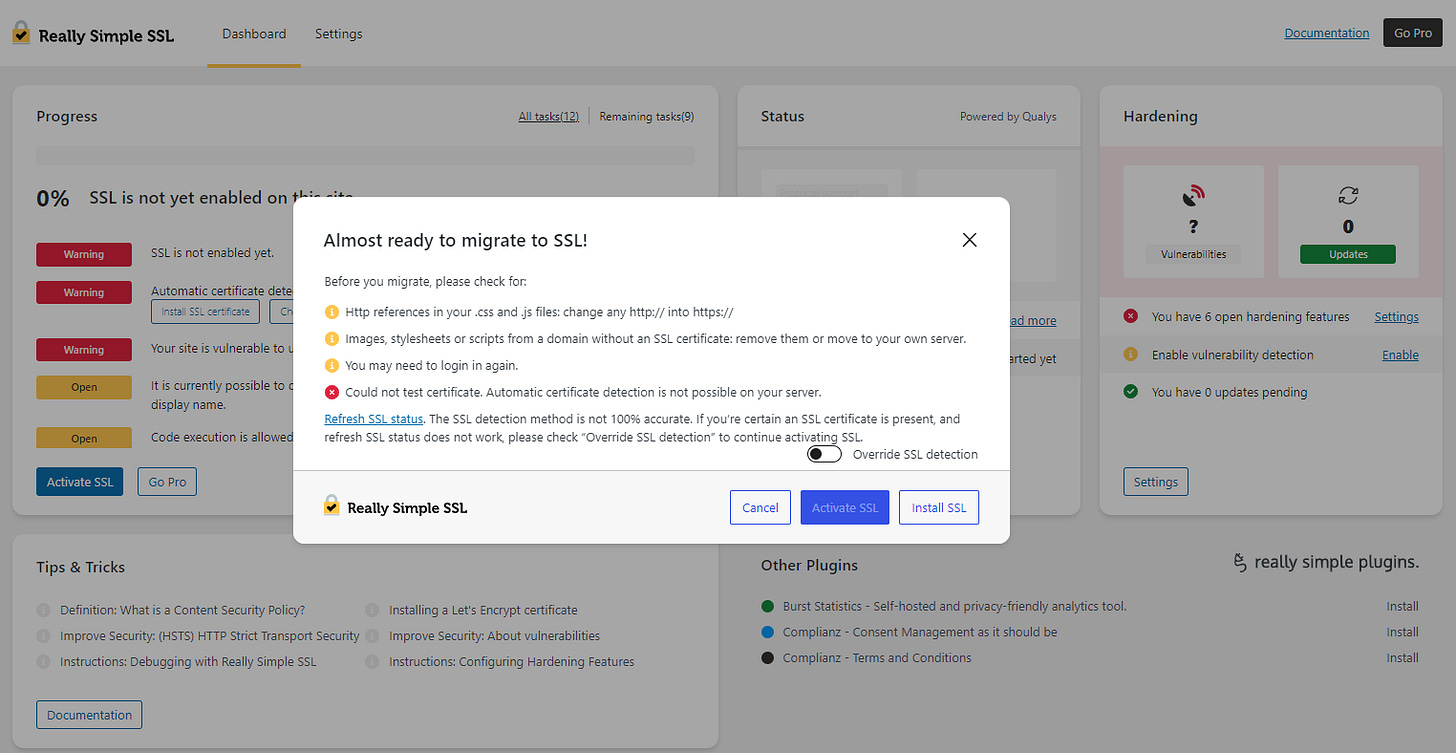
Task: Click the Hardening panel Settings button
Action: (x=1156, y=481)
